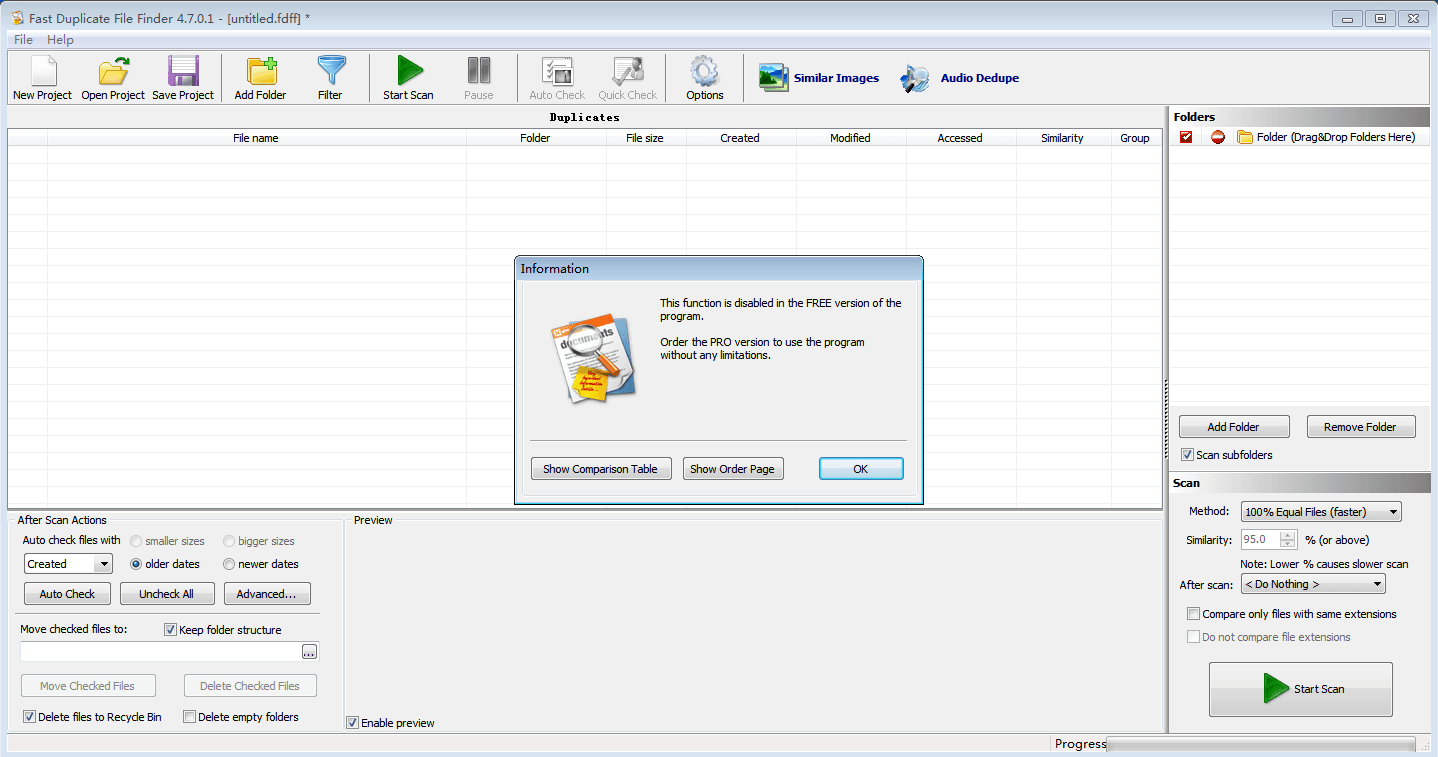Open the Options gear icon
Screen dimensions: 1438x757
pyautogui.click(x=705, y=78)
